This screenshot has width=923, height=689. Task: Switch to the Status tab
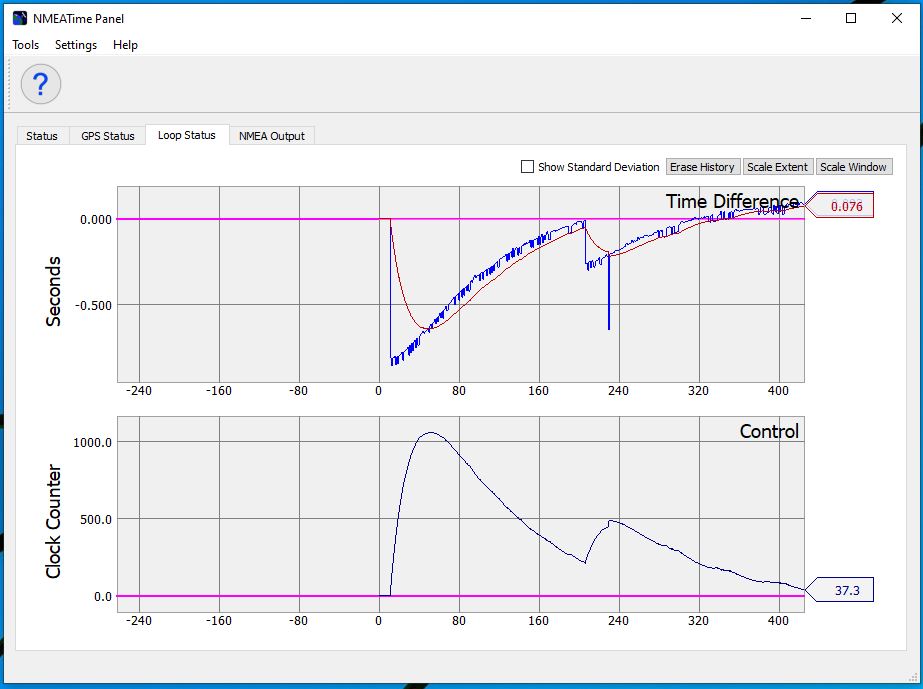point(42,136)
